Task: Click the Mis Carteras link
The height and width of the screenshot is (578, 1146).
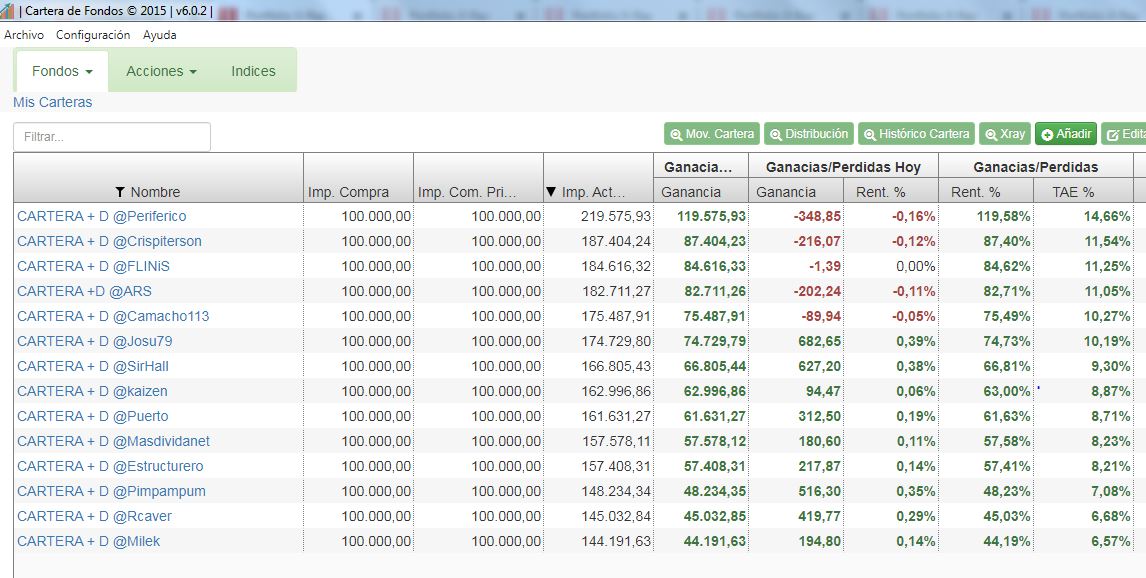Action: [x=52, y=102]
